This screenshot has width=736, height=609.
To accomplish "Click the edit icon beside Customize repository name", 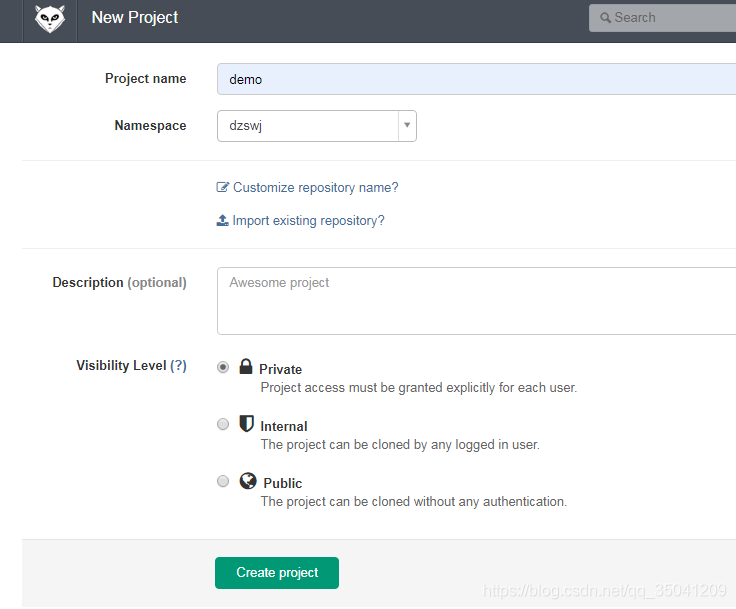I will point(222,187).
